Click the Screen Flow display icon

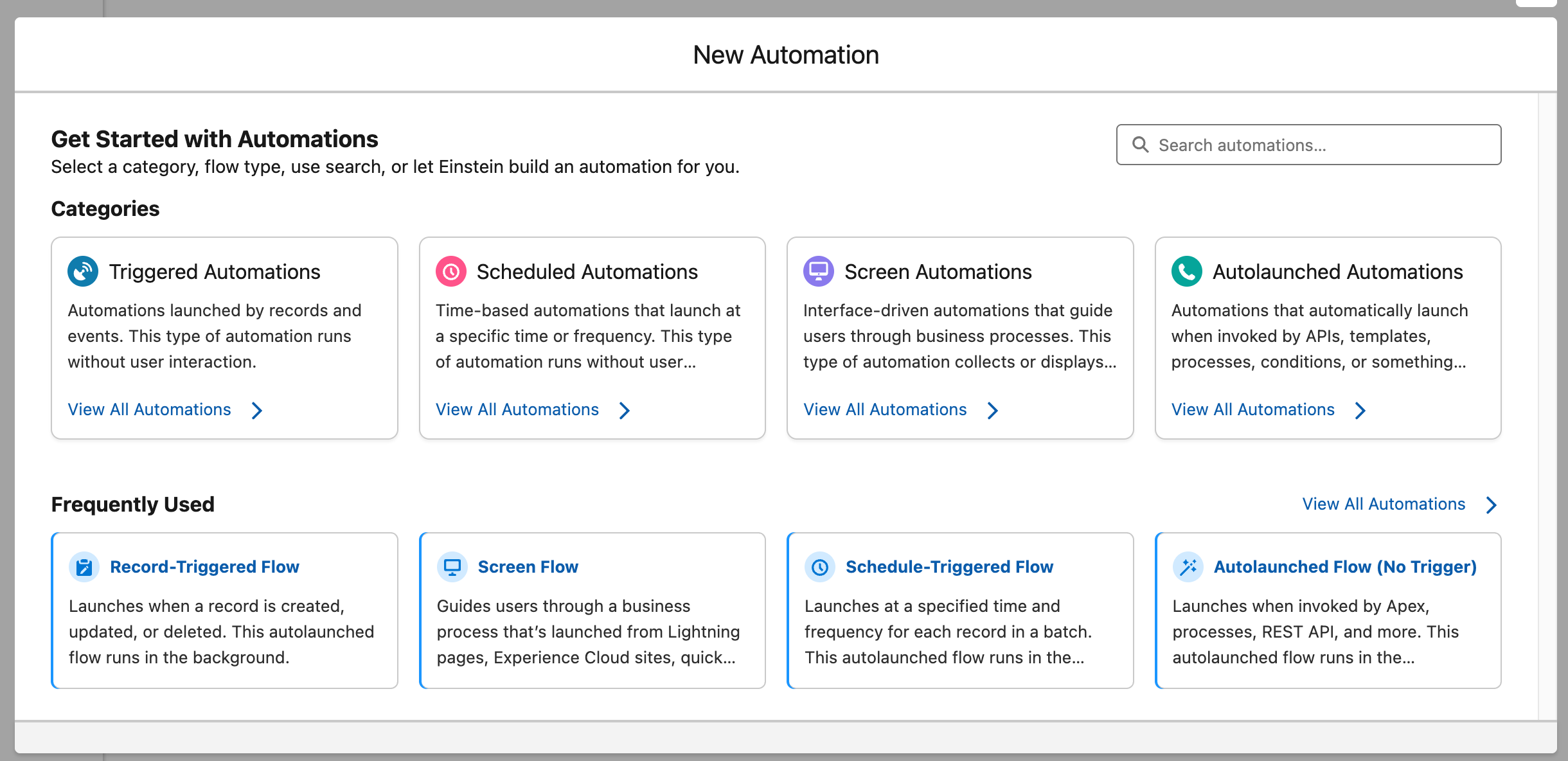[452, 567]
